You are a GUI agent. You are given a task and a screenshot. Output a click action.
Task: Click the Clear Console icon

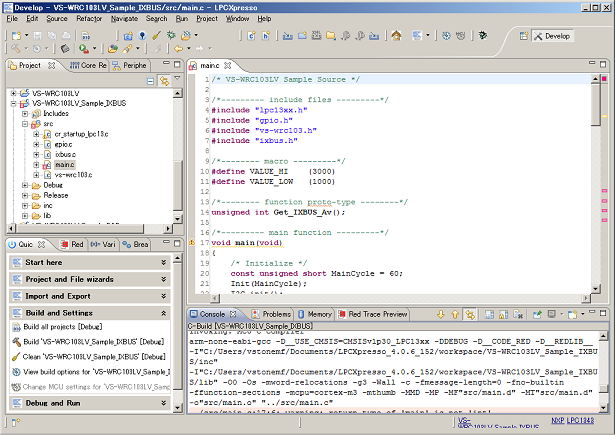[518, 314]
